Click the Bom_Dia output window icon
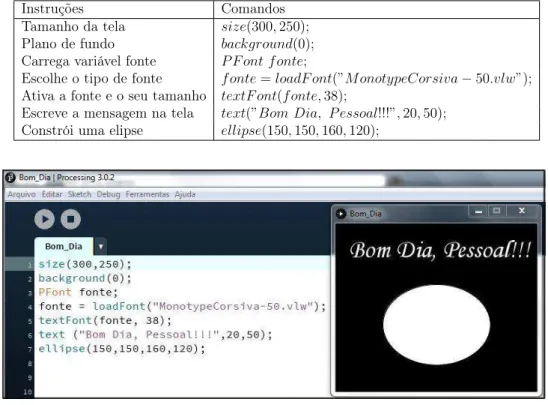548x405 pixels. (x=341, y=214)
